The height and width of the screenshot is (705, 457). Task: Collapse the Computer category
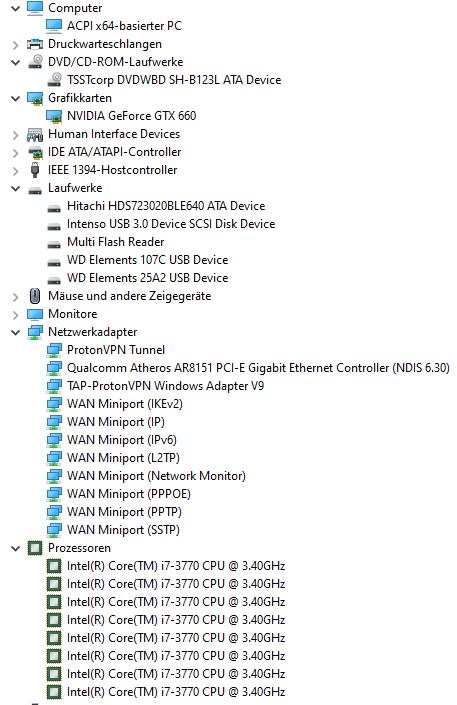[16, 8]
